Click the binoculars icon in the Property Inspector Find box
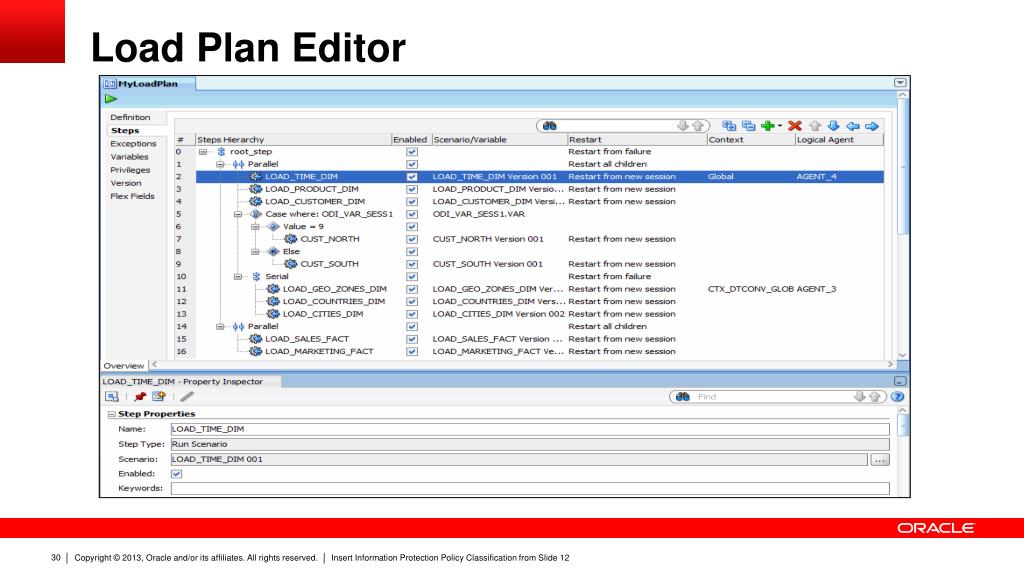The image size is (1024, 576). coord(683,396)
